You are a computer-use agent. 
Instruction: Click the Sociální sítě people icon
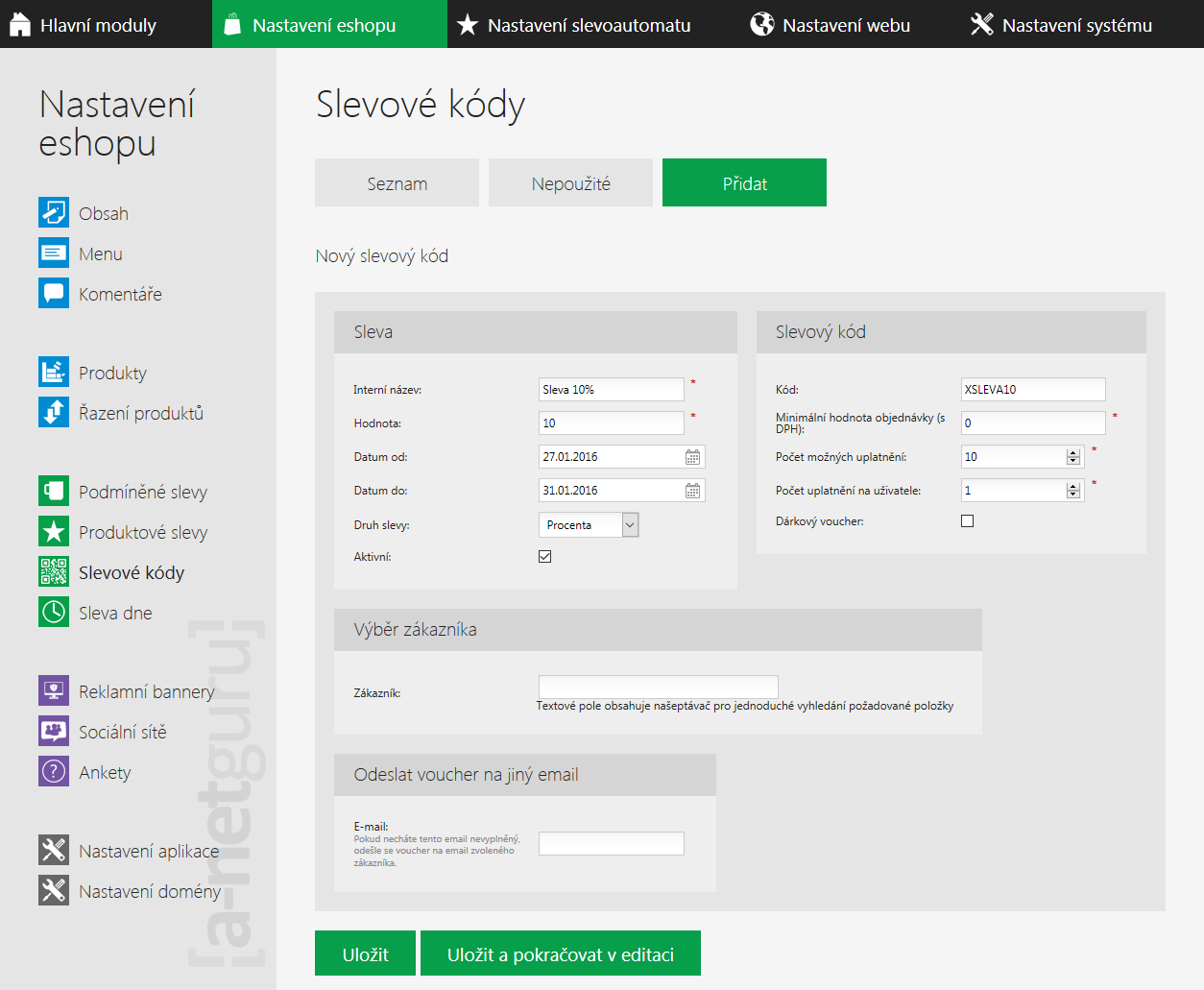(x=54, y=731)
